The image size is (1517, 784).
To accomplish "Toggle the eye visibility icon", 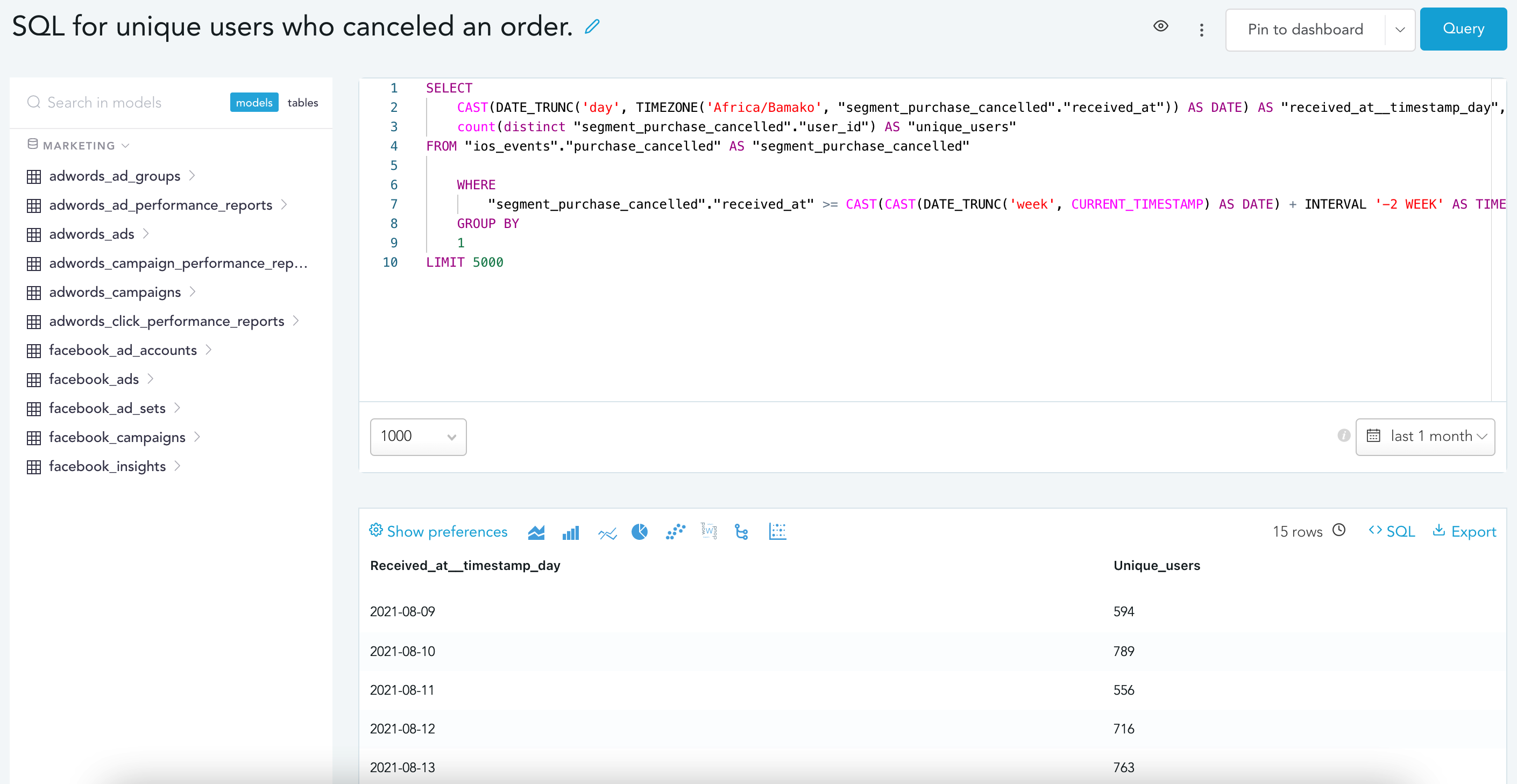I will click(x=1160, y=26).
